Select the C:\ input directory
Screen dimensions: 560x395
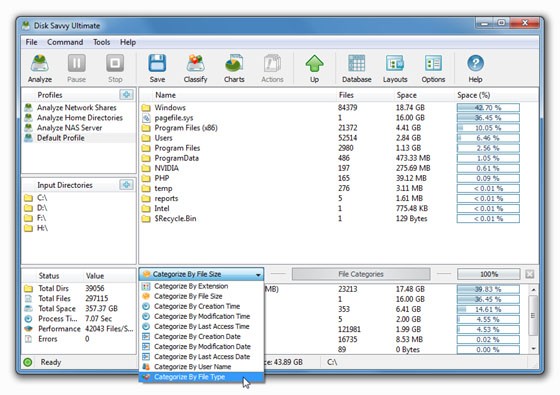click(42, 198)
